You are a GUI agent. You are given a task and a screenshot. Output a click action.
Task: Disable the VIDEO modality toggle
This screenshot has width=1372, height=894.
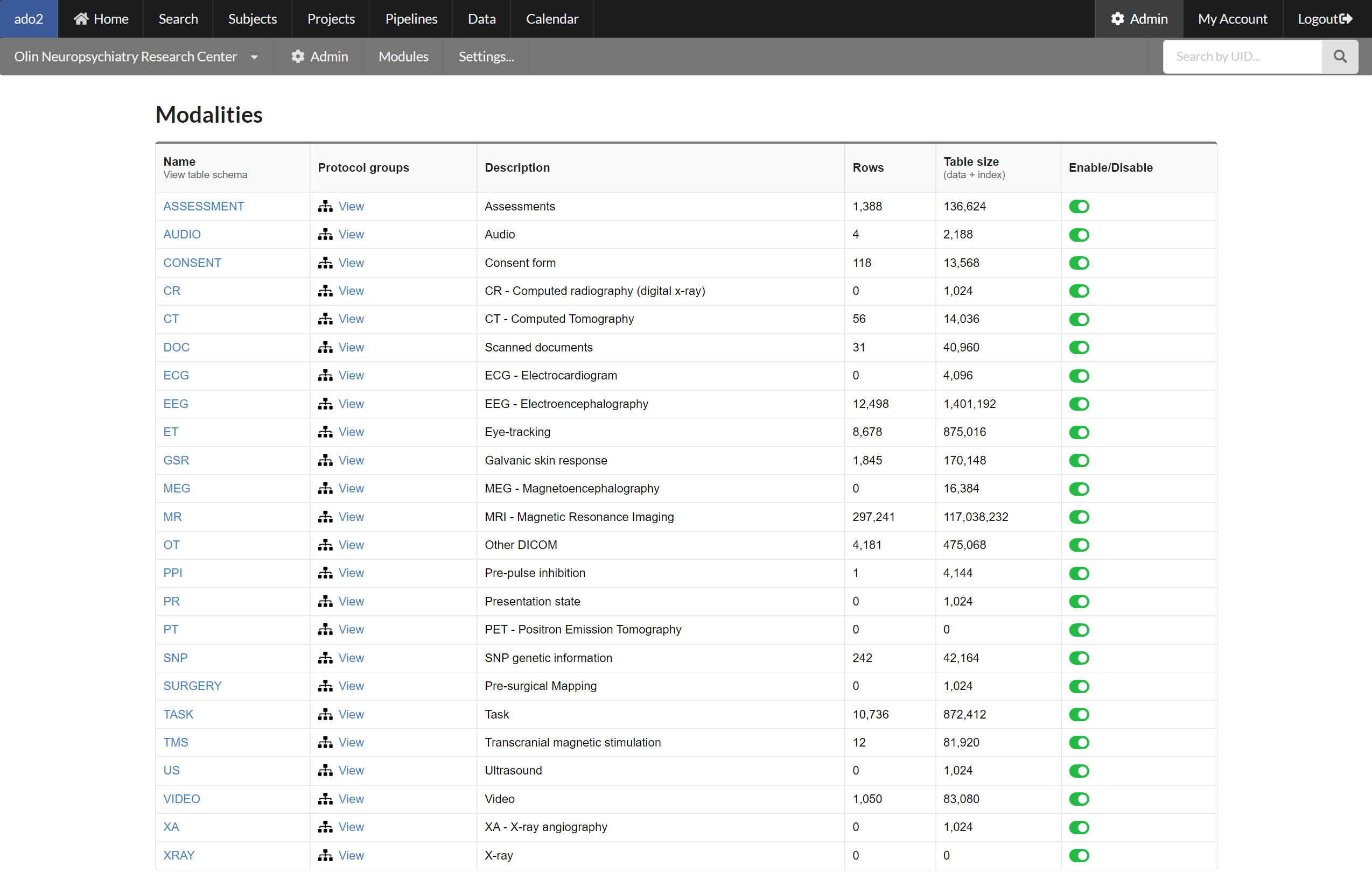1079,799
